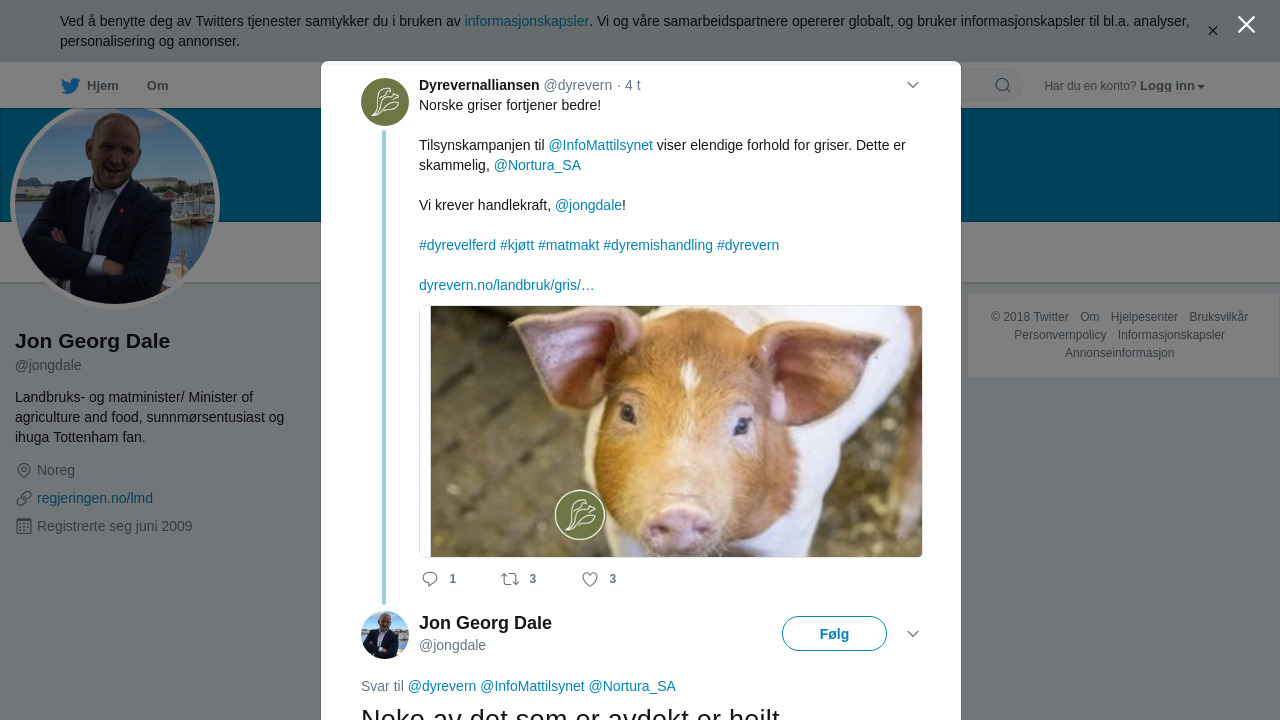Click the search magnifier icon

coord(1003,86)
